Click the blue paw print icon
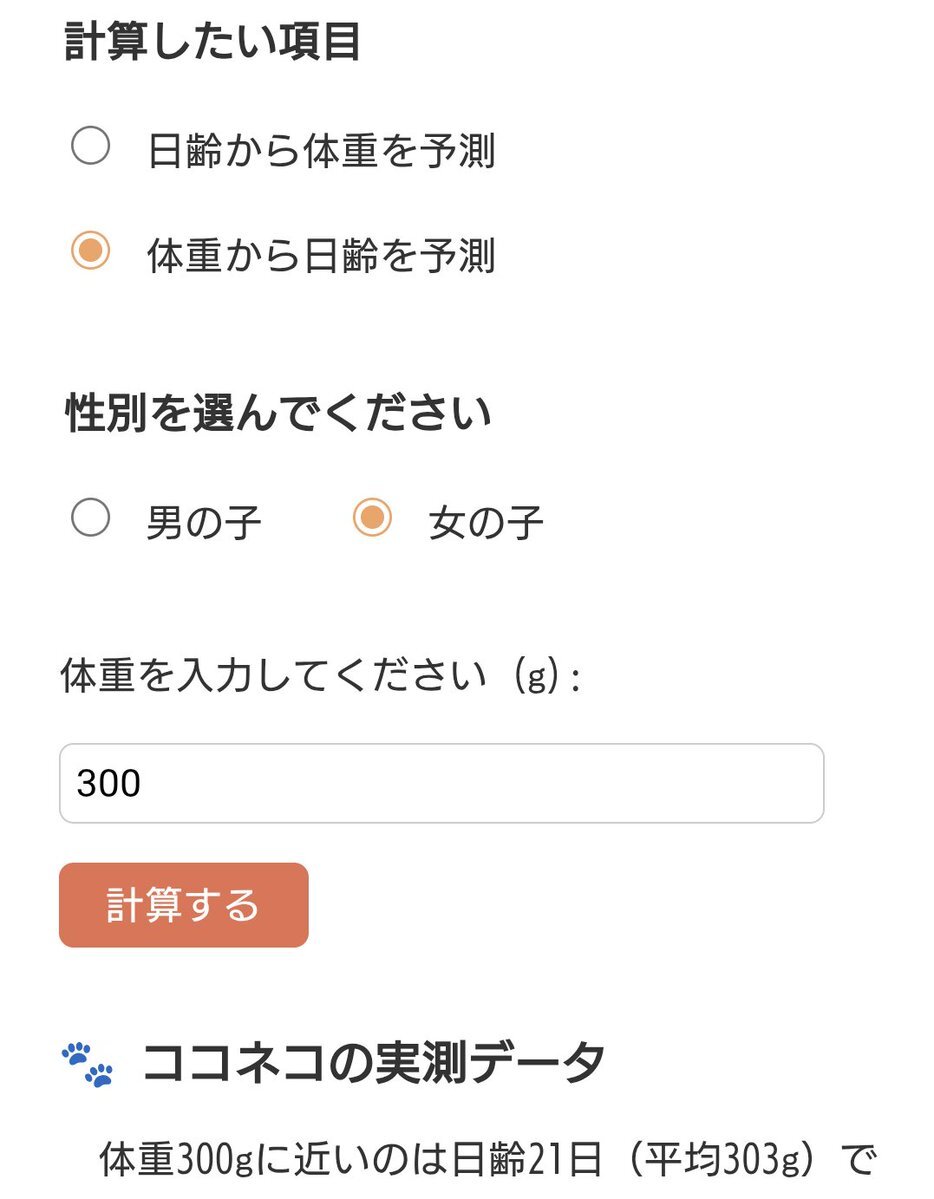Viewport: 934px width, 1199px height. click(86, 1064)
